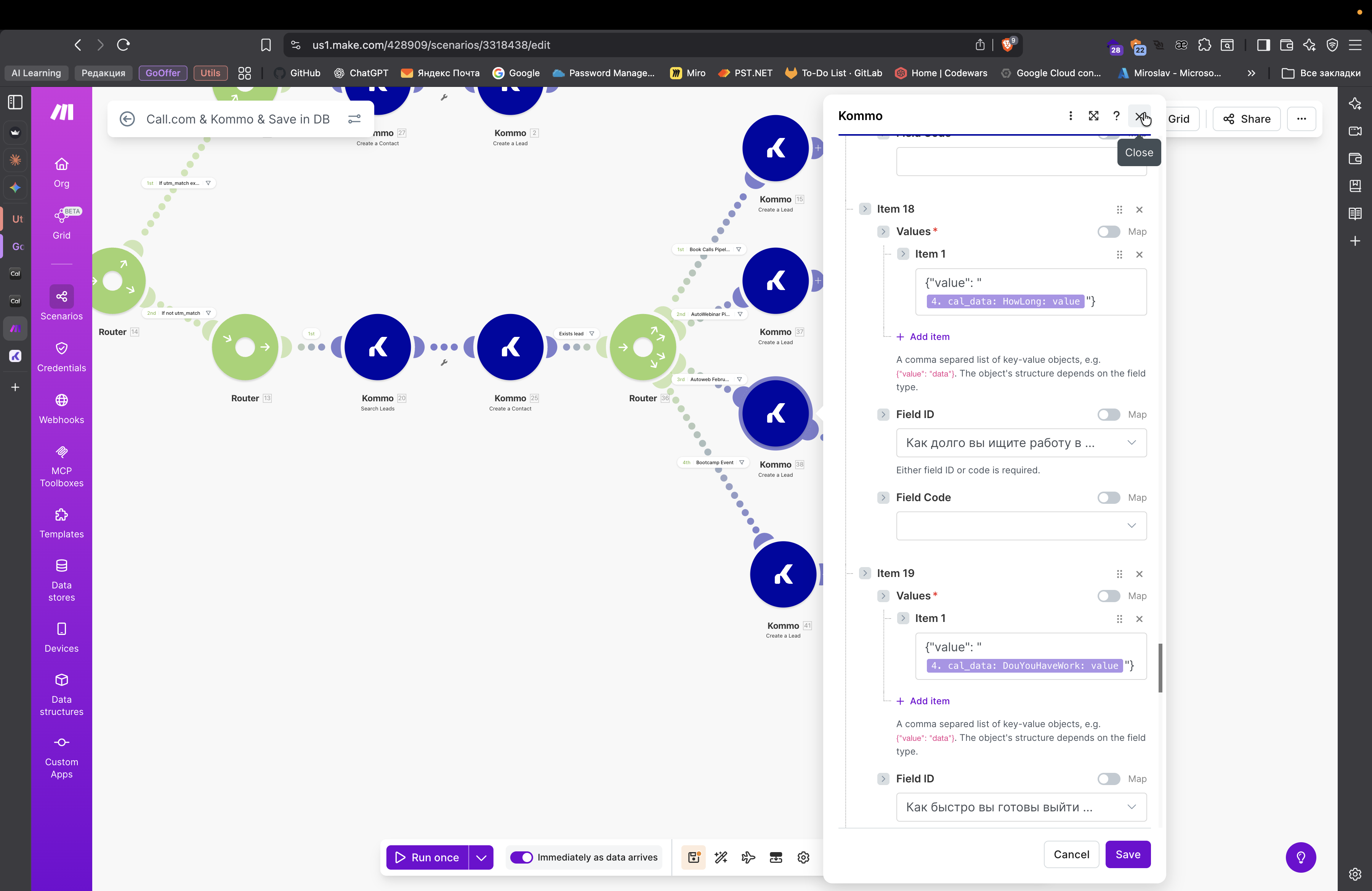Enable Map toggle for Field Code
1372x891 pixels.
[1108, 497]
